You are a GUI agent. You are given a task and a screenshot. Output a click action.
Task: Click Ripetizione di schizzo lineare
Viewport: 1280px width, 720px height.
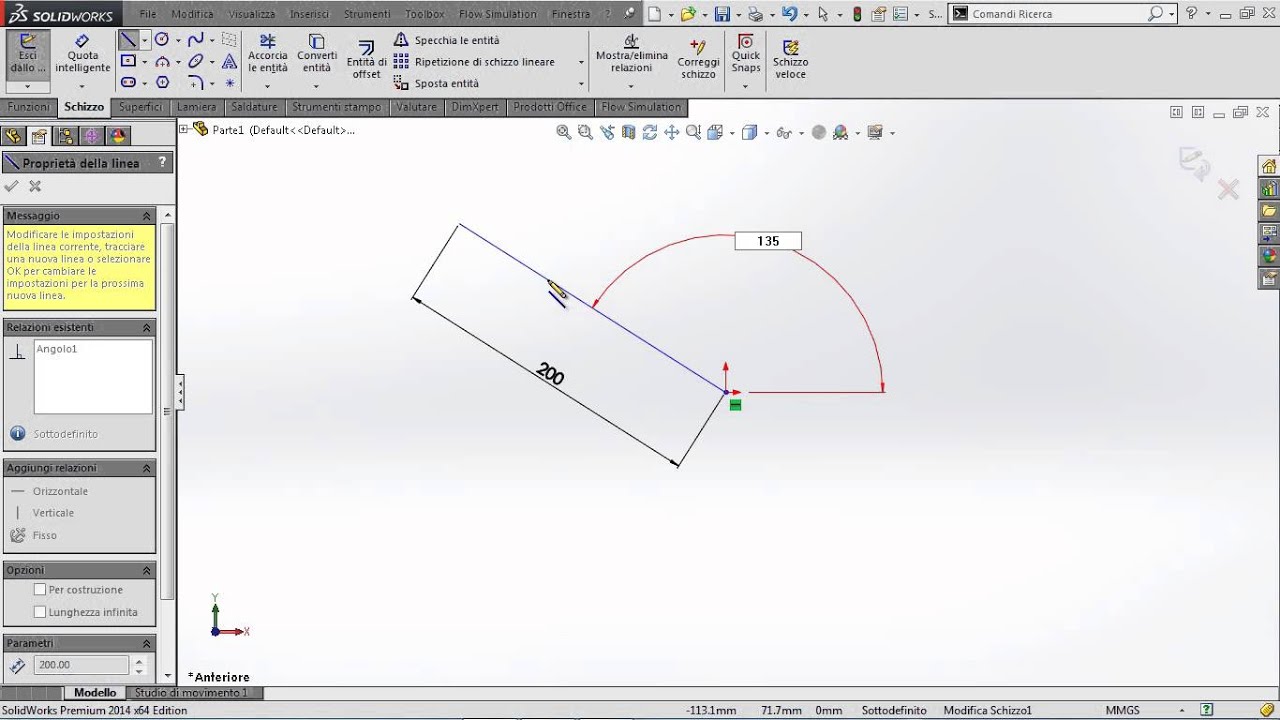473,62
